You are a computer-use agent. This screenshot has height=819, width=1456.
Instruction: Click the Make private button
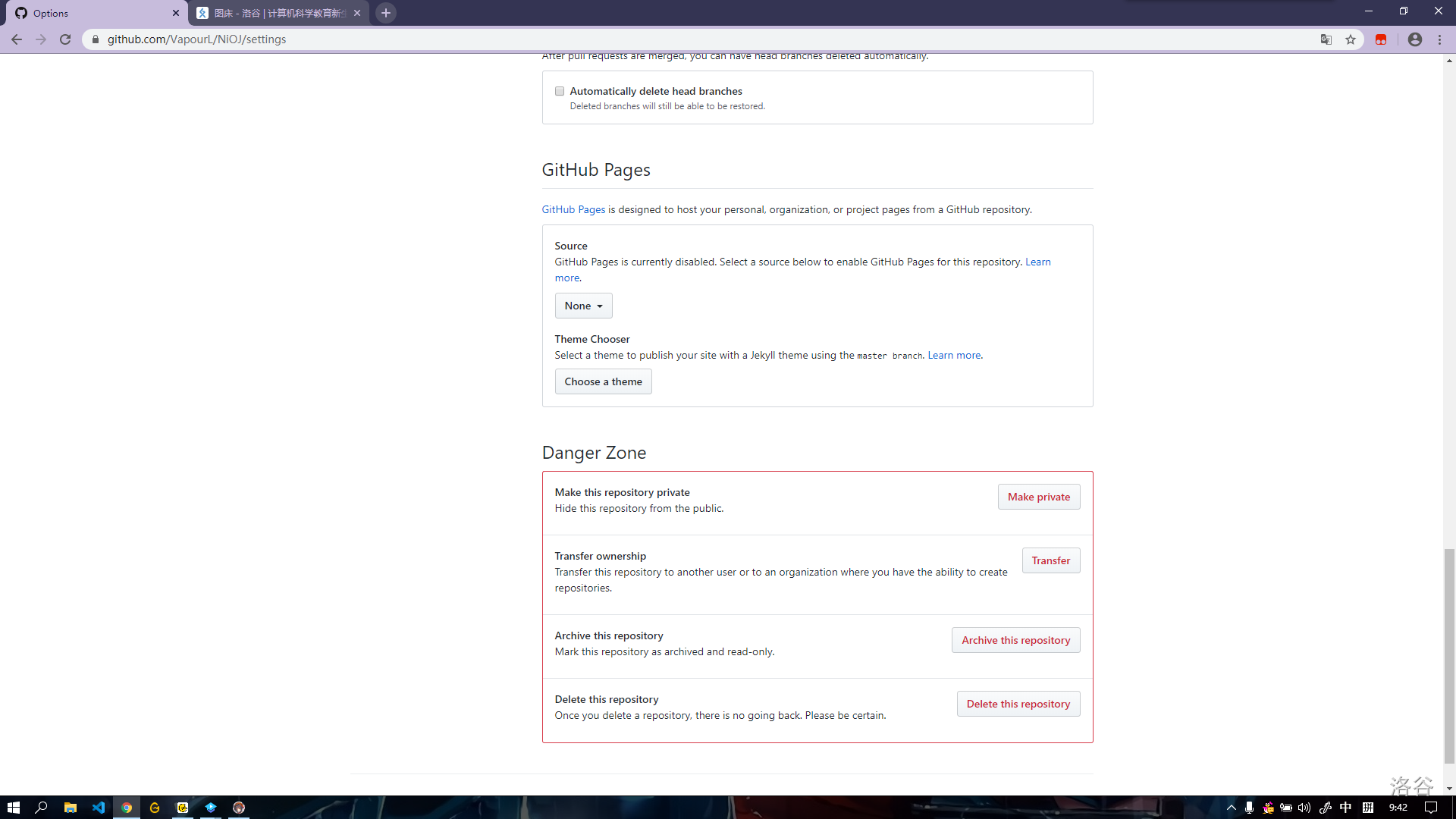click(1039, 497)
